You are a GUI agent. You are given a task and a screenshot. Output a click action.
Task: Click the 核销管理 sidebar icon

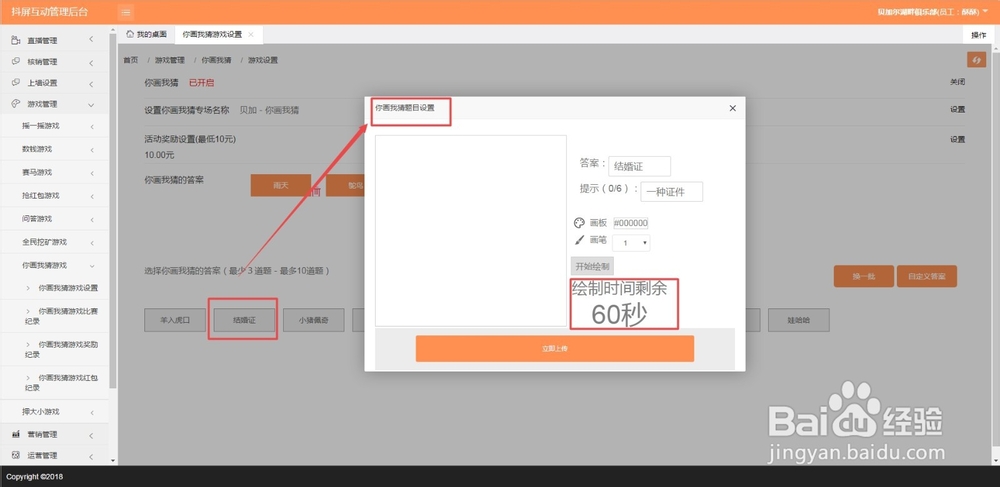(16, 62)
